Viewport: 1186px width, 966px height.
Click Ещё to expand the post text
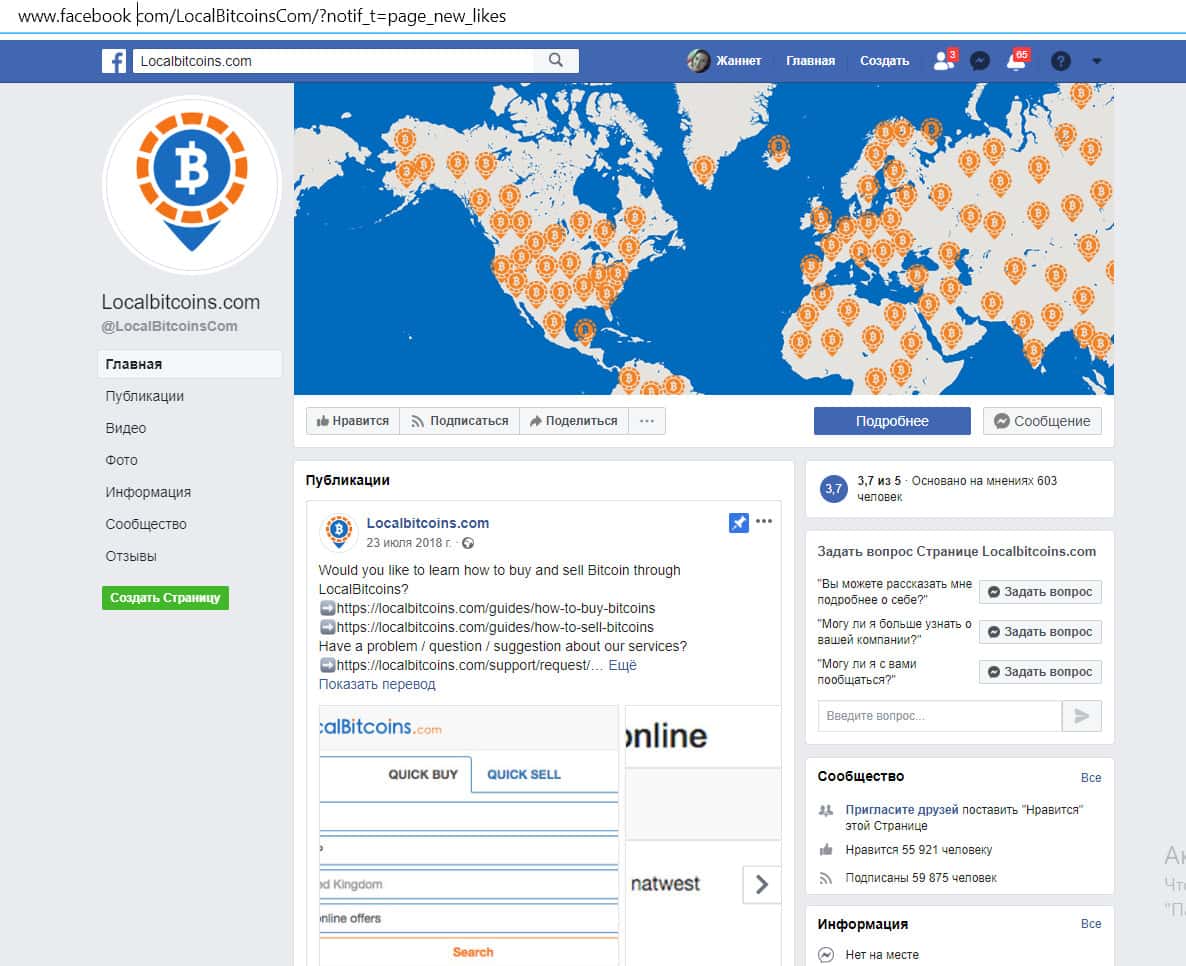pyautogui.click(x=622, y=665)
